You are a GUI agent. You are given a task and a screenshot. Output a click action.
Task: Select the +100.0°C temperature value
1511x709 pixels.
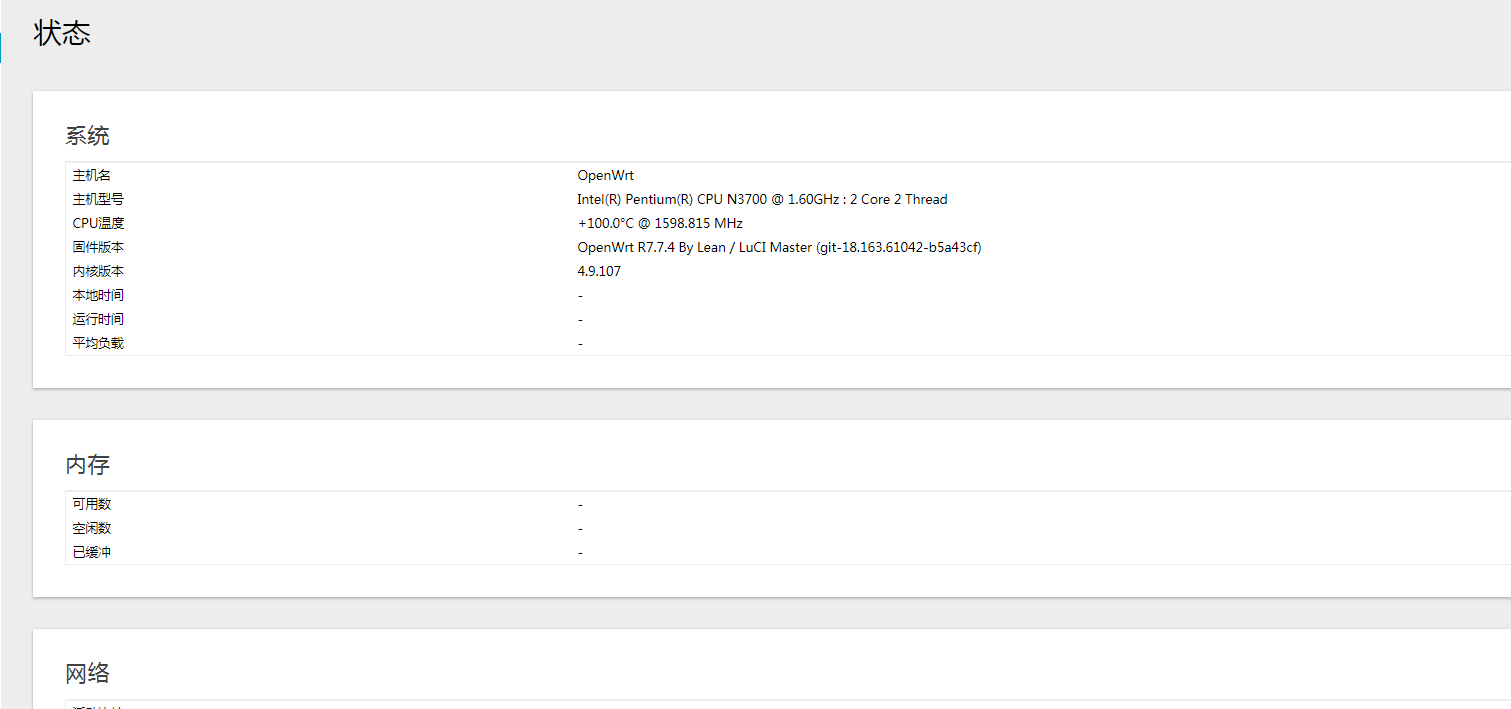pos(660,223)
